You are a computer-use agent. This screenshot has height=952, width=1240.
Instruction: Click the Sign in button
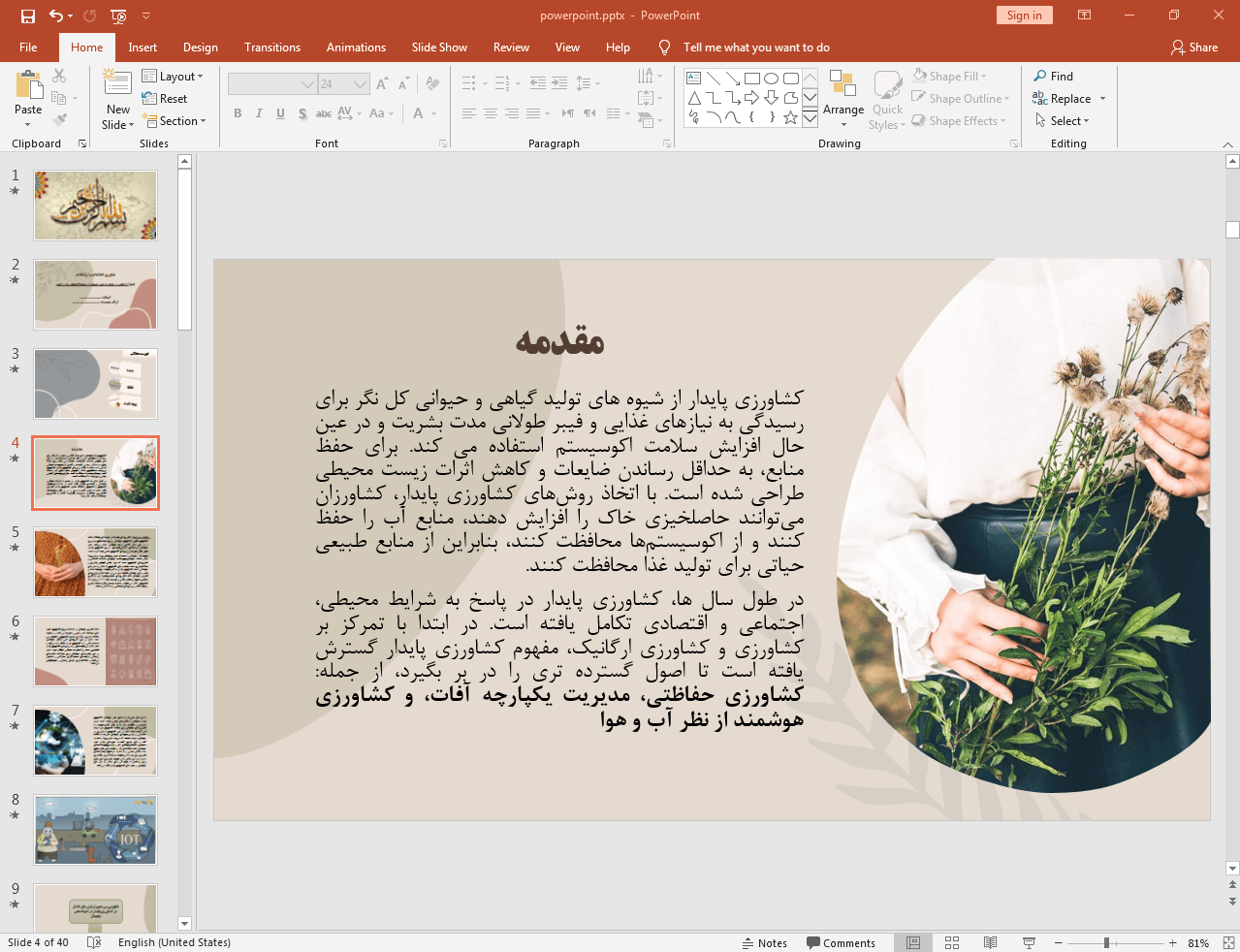point(1024,16)
